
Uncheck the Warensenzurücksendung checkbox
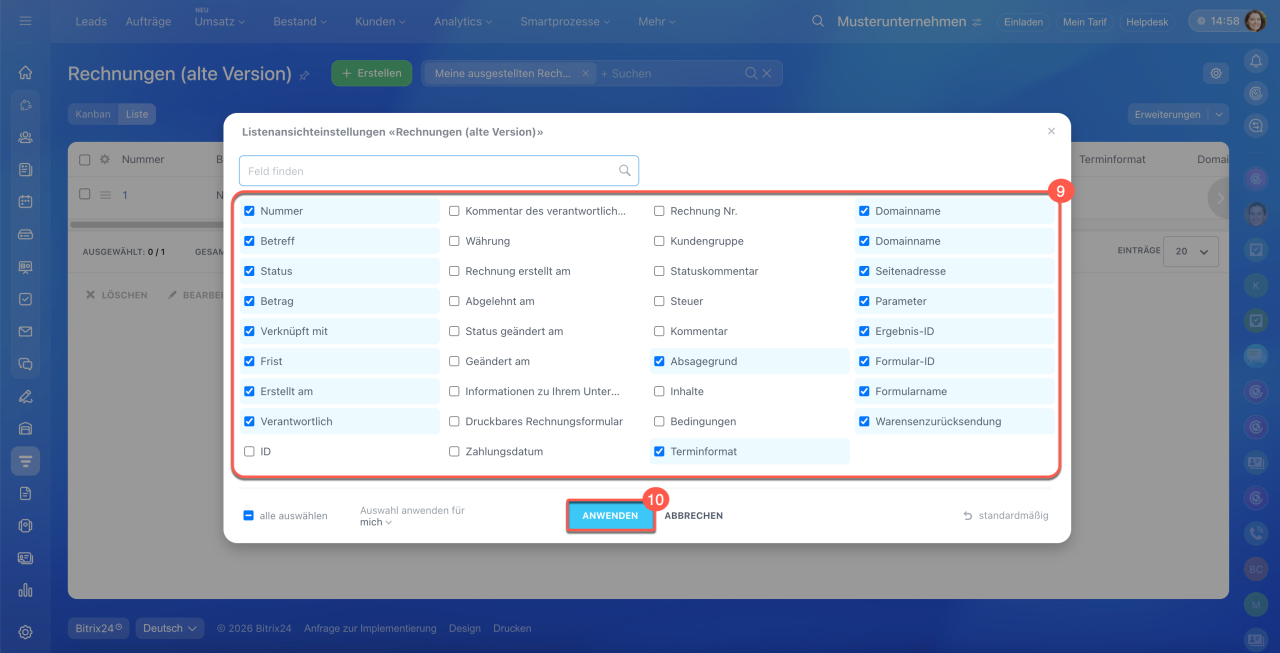(x=865, y=421)
